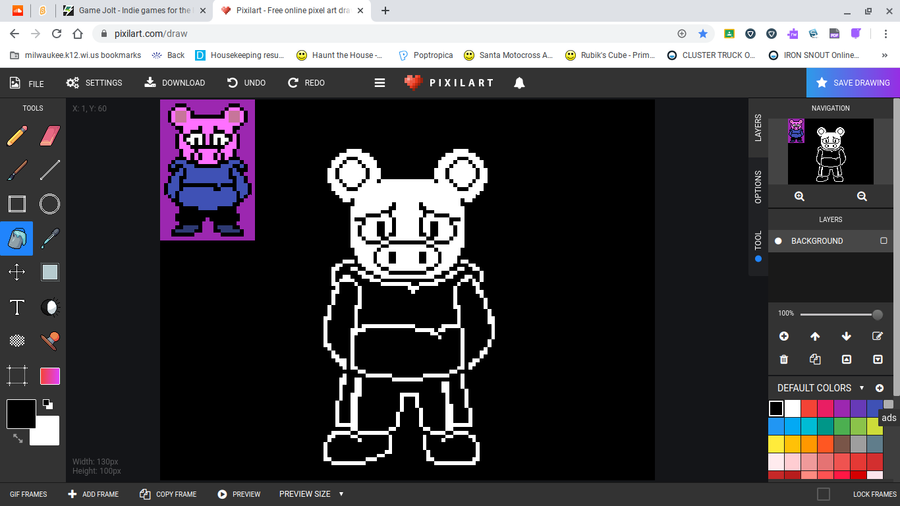Select the Stamp tool

pos(50,341)
